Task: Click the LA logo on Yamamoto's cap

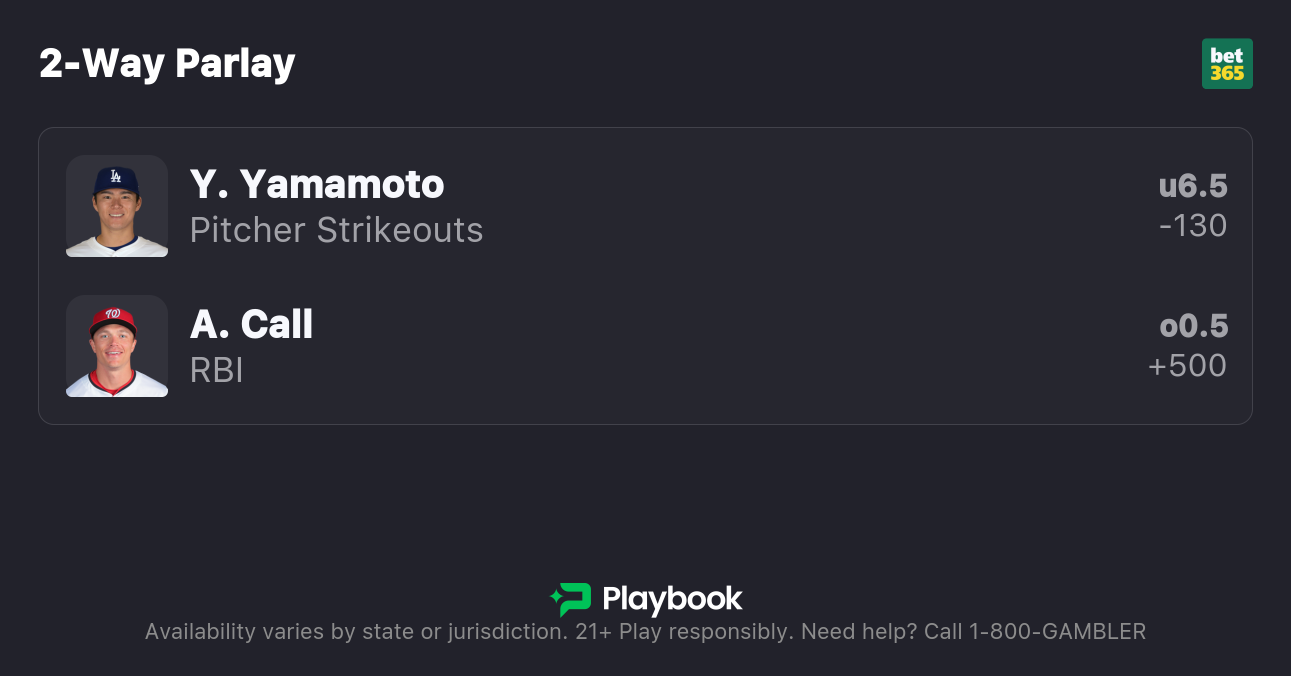Action: point(116,176)
